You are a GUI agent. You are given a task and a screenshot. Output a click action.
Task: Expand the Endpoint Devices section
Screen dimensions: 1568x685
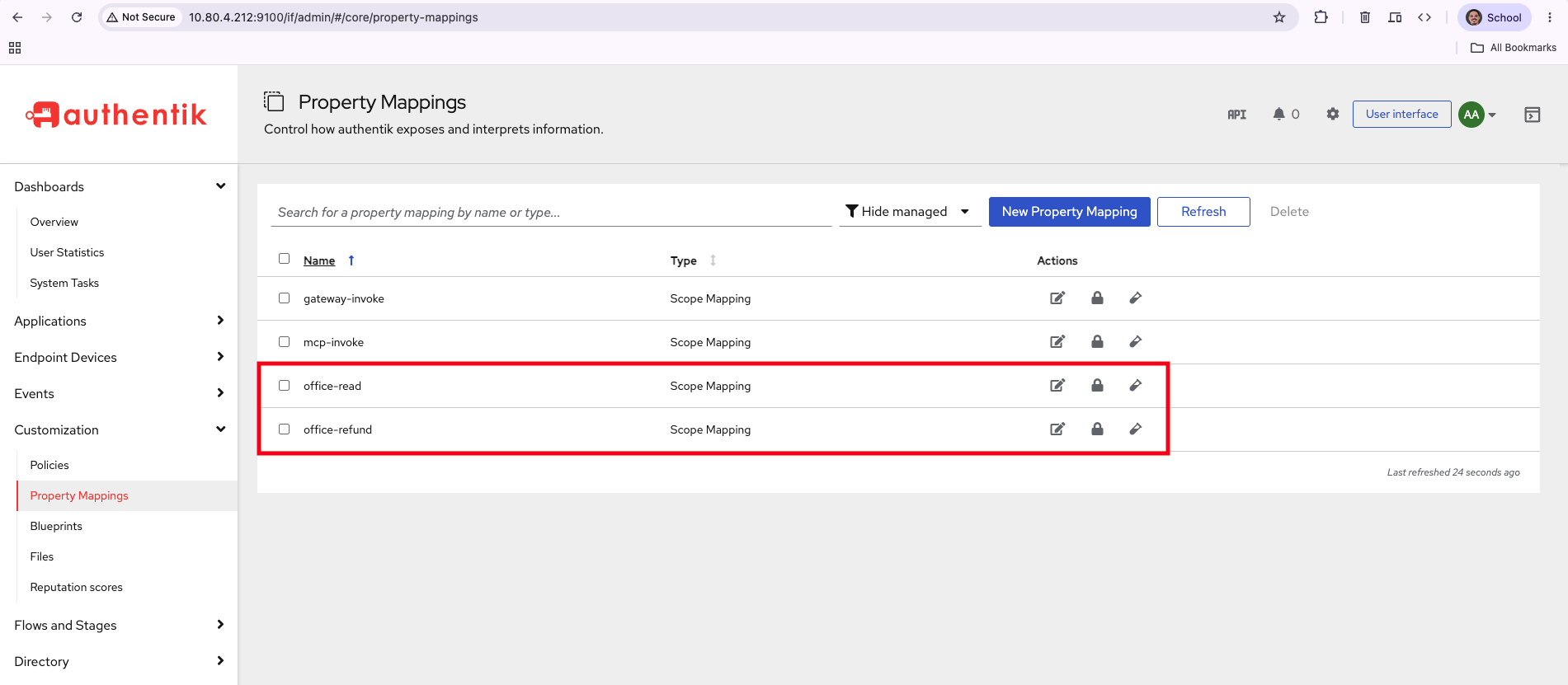(119, 357)
